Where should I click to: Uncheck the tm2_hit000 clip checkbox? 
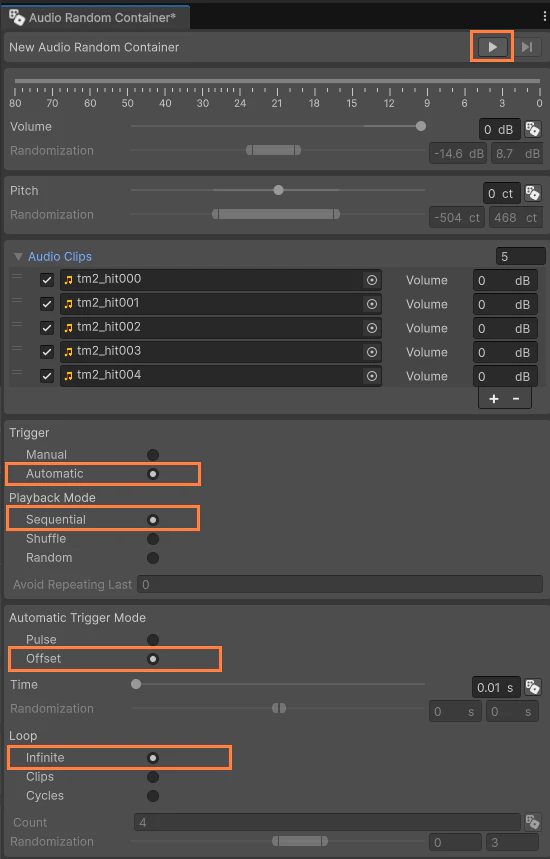(x=47, y=280)
